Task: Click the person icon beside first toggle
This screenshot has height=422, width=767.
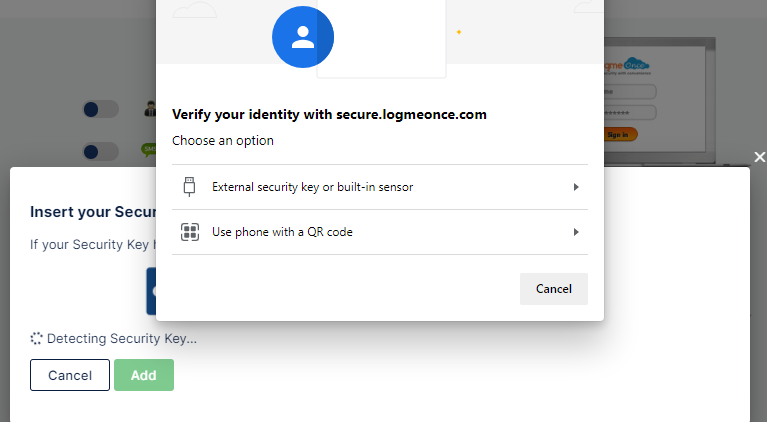Action: 150,109
